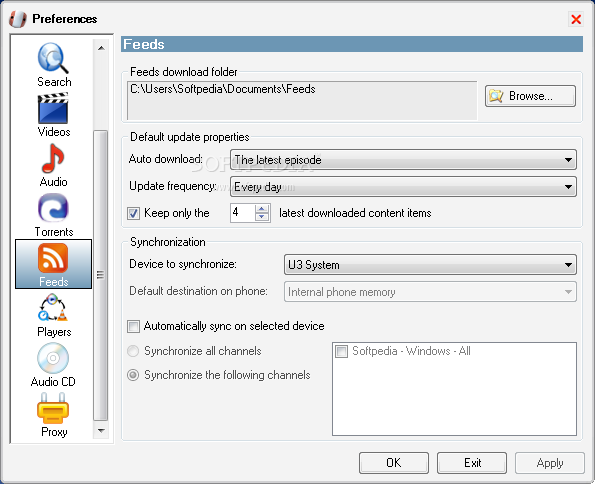The width and height of the screenshot is (595, 484).
Task: Click the sidebar scroll down arrow
Action: point(101,430)
